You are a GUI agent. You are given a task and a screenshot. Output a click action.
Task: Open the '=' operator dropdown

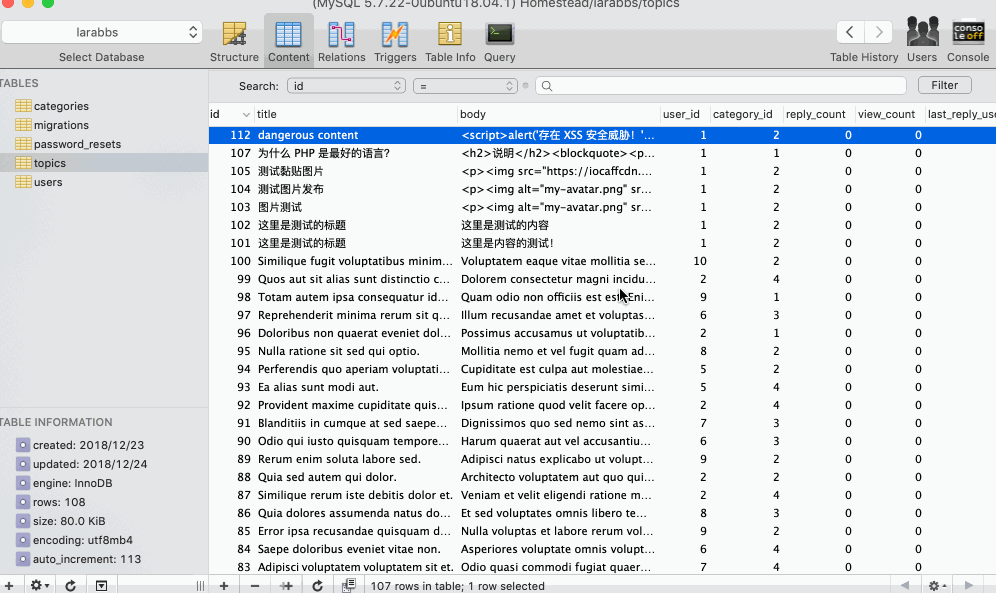click(x=465, y=86)
